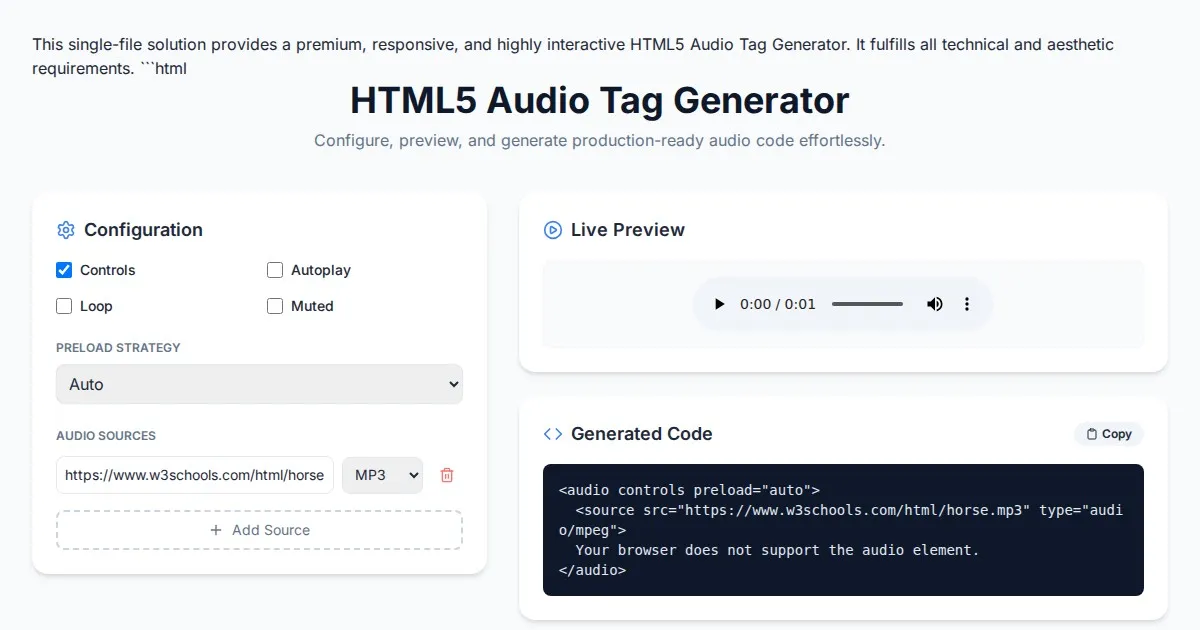Uncheck the Controls checkbox

(x=64, y=270)
